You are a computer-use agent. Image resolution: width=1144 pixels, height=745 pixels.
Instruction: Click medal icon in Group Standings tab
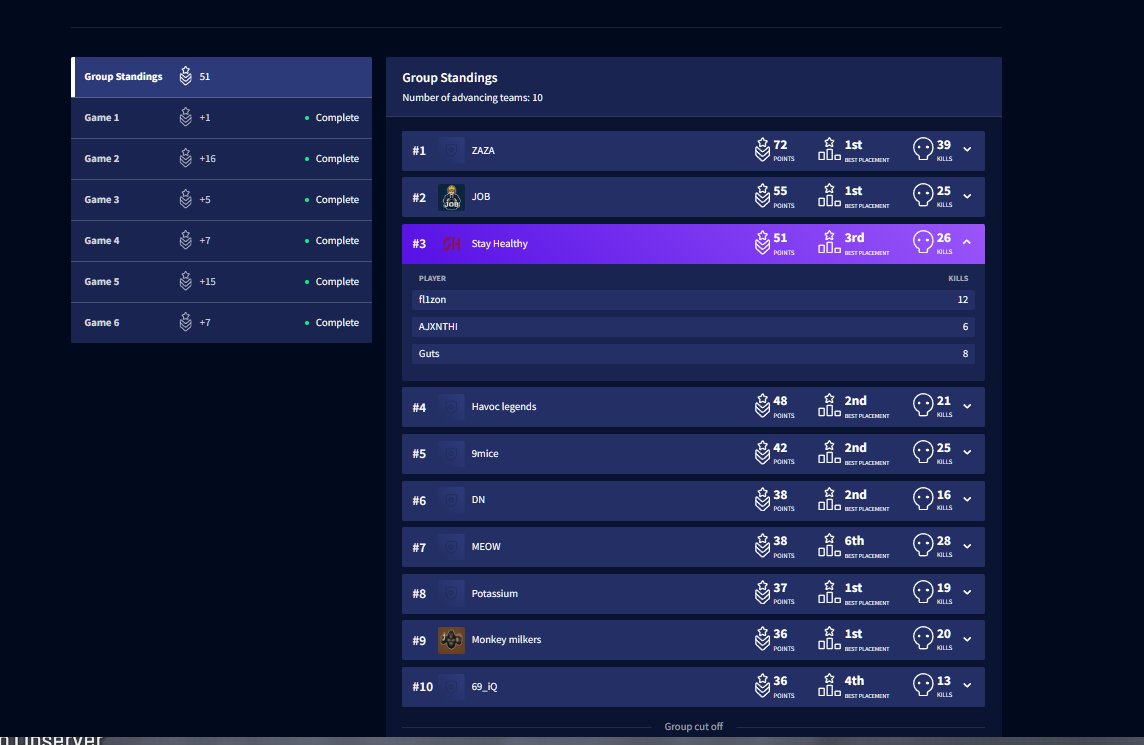185,76
